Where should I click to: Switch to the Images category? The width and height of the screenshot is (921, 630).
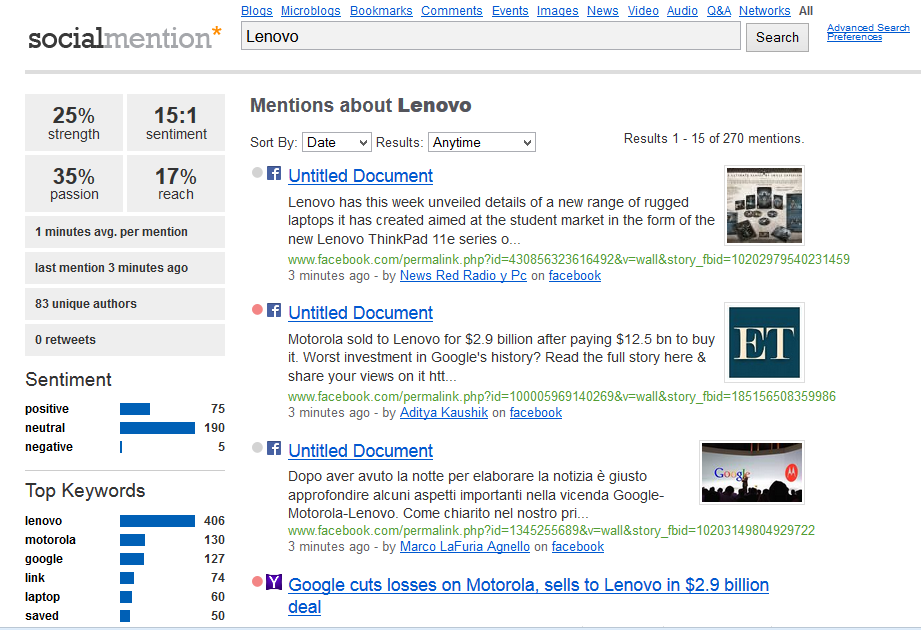(557, 11)
